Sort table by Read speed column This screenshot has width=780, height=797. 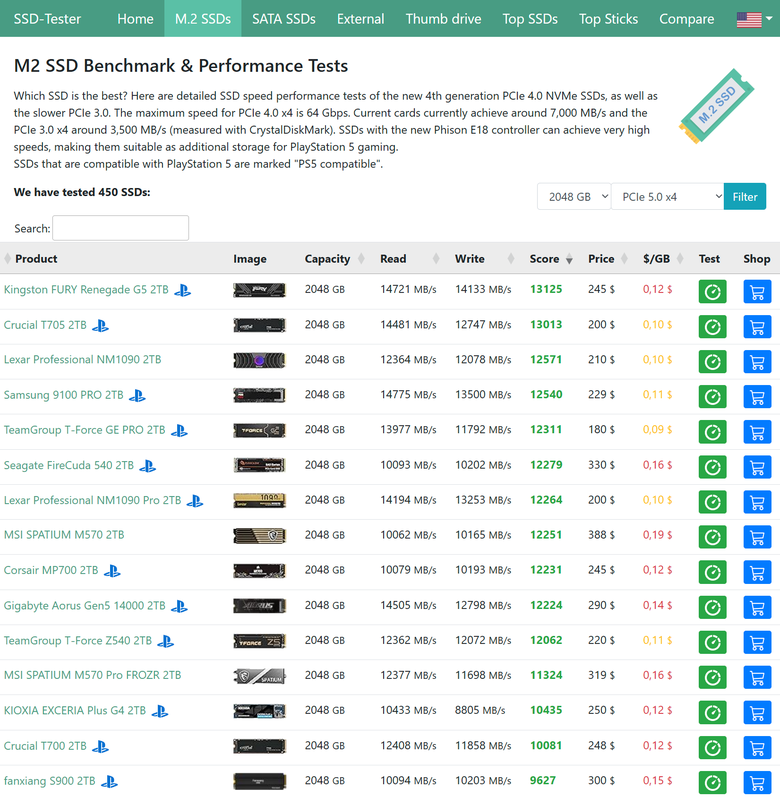click(x=409, y=259)
